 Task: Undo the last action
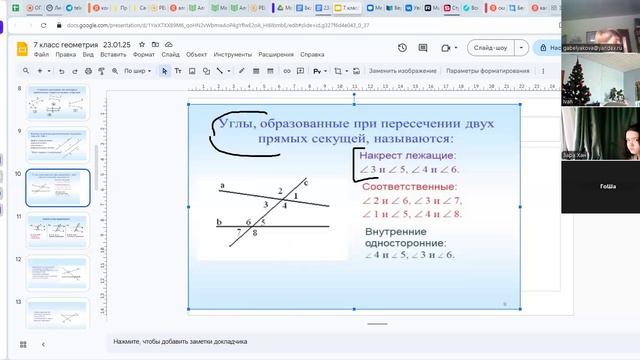[61, 71]
